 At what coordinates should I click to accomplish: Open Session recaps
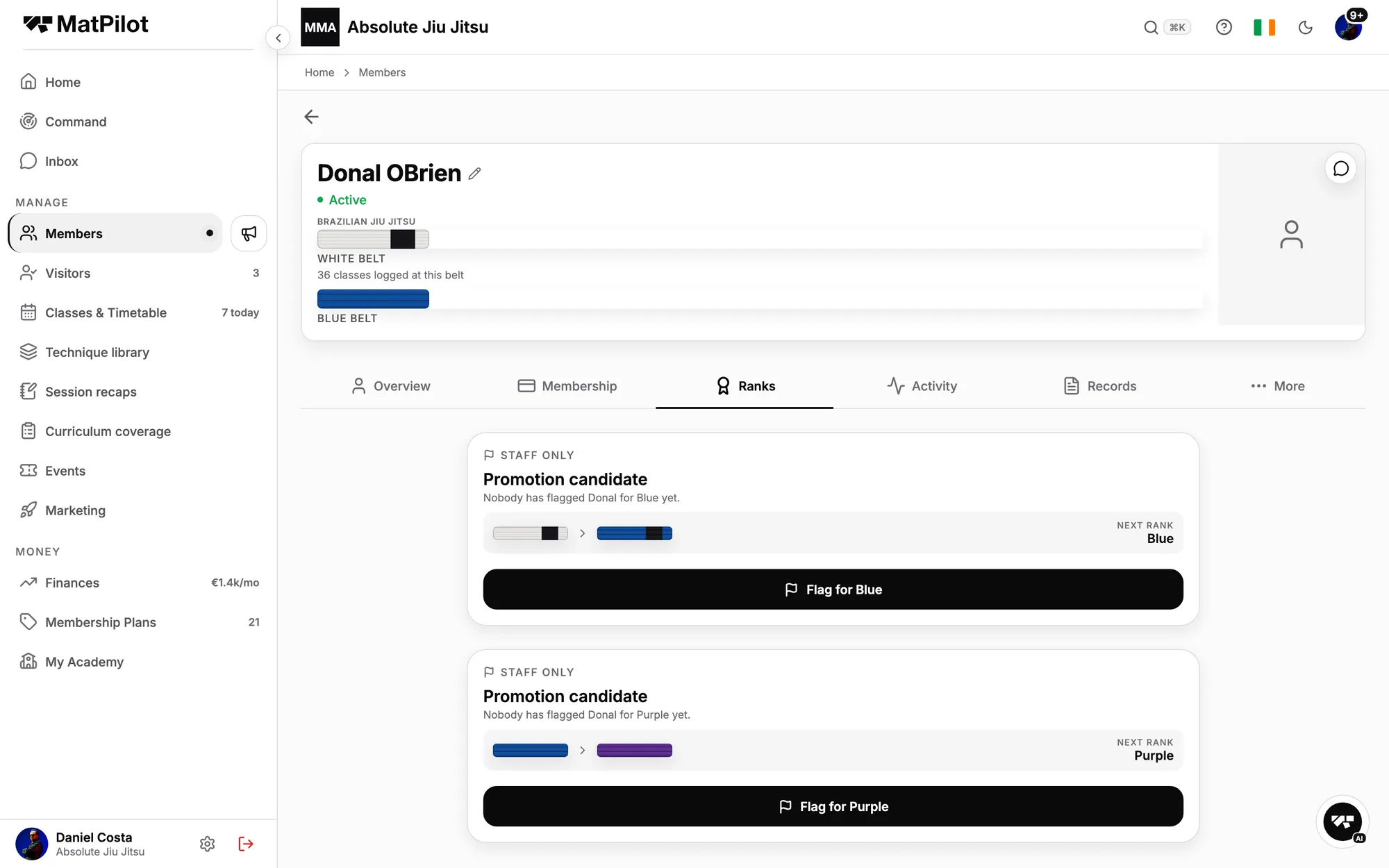139,392
